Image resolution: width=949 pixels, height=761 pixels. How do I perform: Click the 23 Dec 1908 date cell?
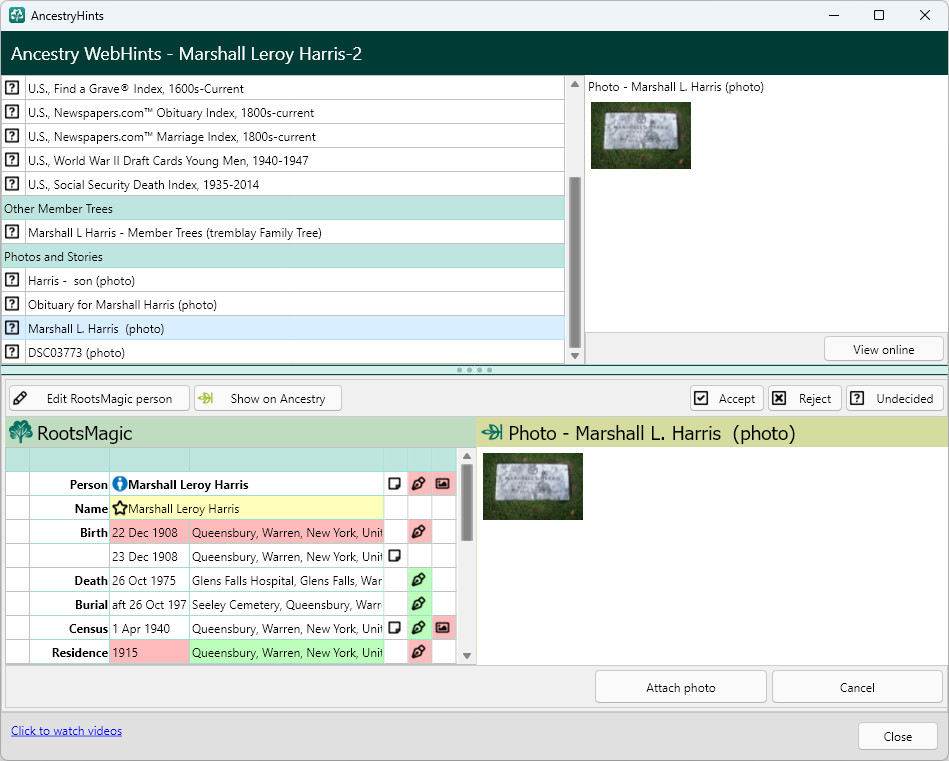click(x=149, y=556)
